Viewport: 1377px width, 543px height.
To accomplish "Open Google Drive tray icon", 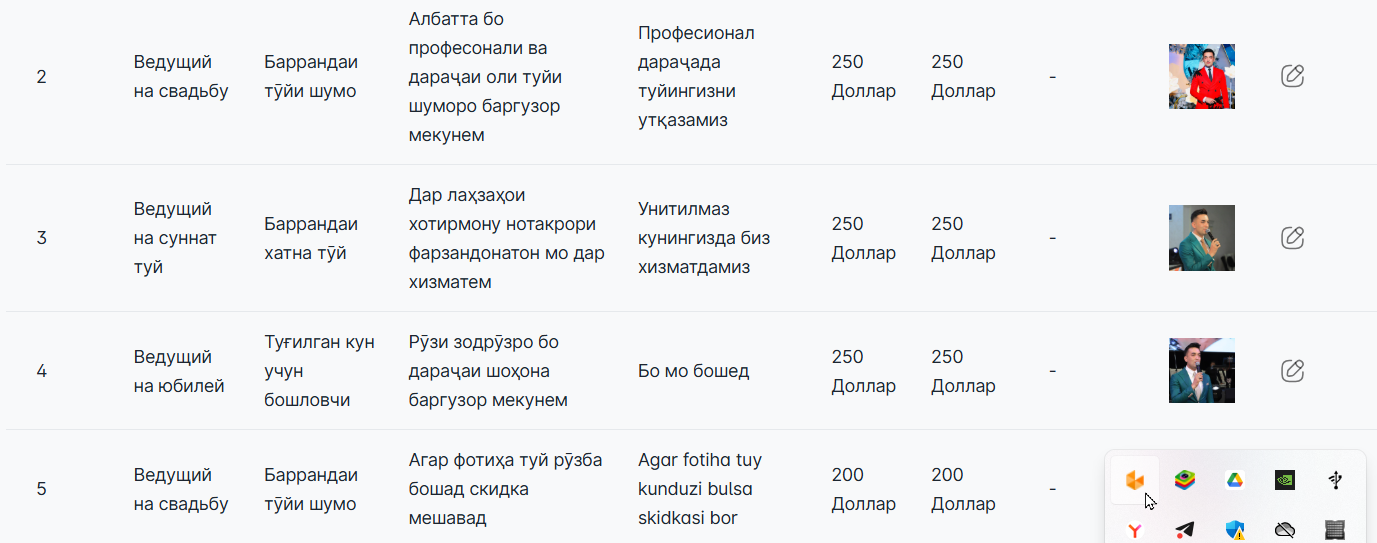I will pos(1235,480).
